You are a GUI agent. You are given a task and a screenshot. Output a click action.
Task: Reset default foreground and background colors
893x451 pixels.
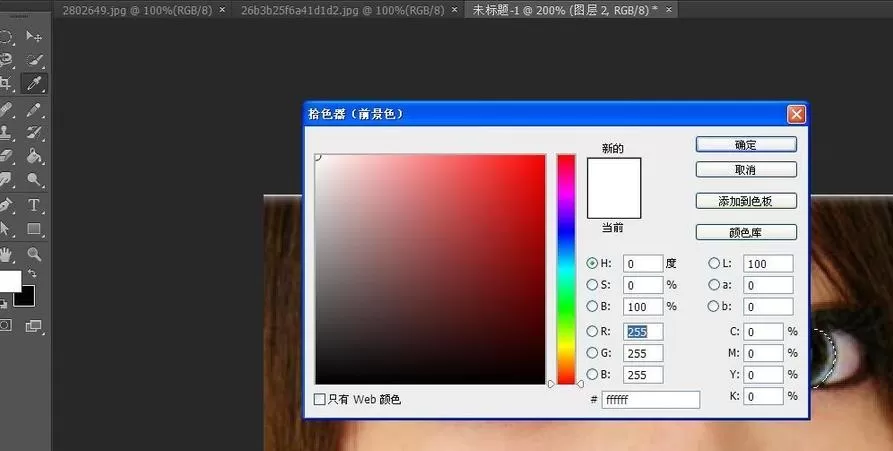click(x=3, y=303)
